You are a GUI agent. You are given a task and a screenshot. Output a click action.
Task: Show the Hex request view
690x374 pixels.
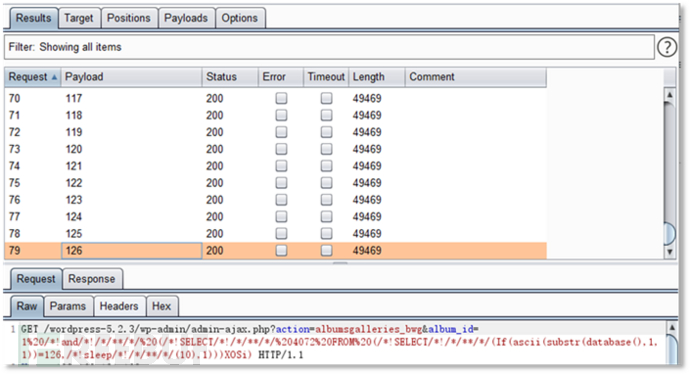pyautogui.click(x=161, y=306)
